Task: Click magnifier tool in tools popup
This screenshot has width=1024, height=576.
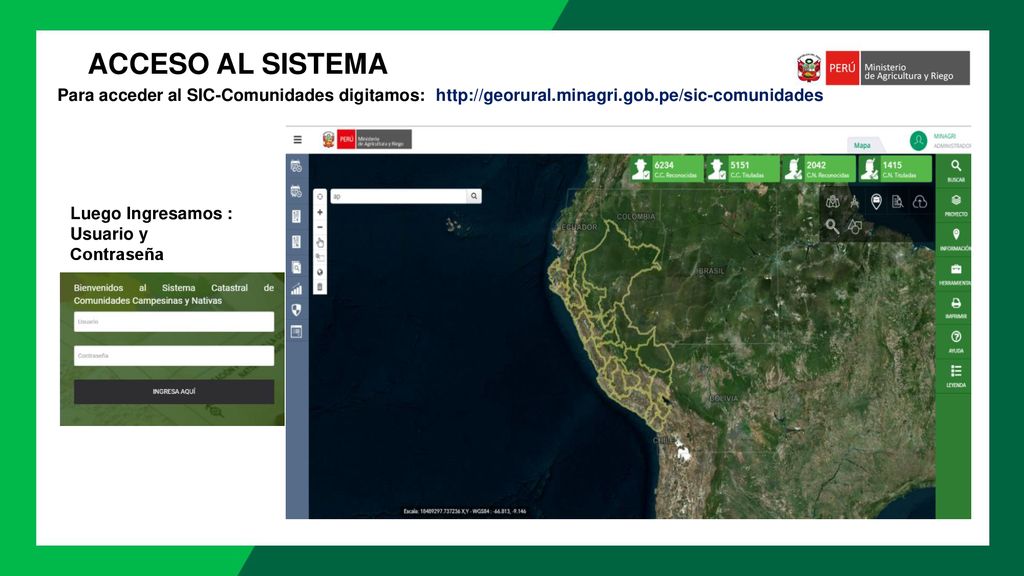Action: [832, 226]
